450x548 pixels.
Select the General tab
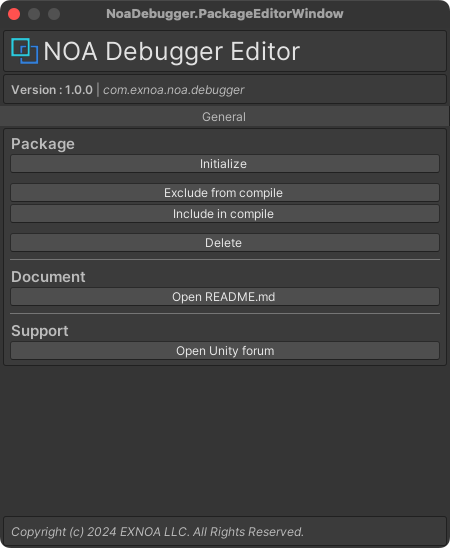tap(224, 117)
